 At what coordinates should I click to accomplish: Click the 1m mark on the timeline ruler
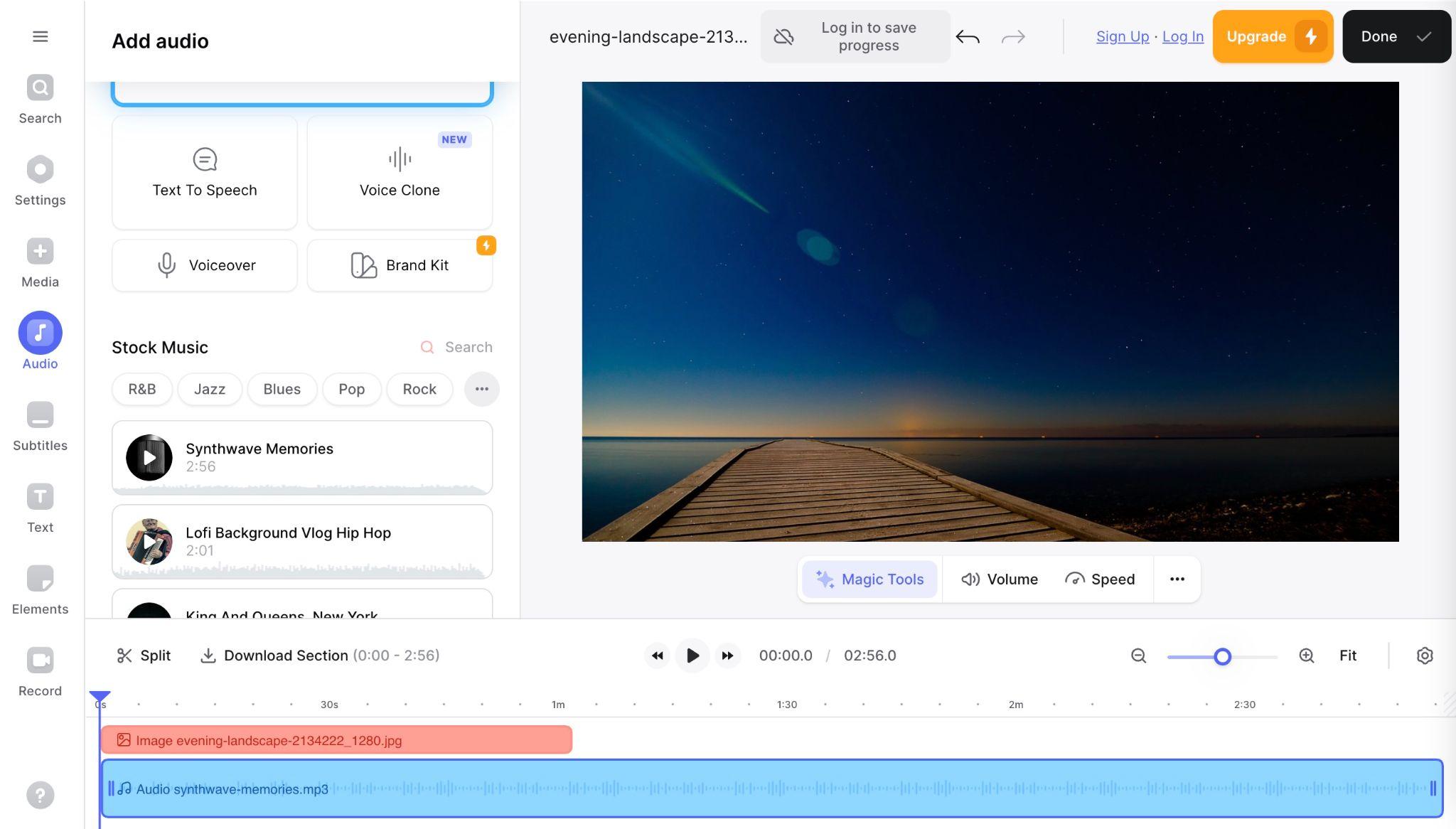(558, 705)
